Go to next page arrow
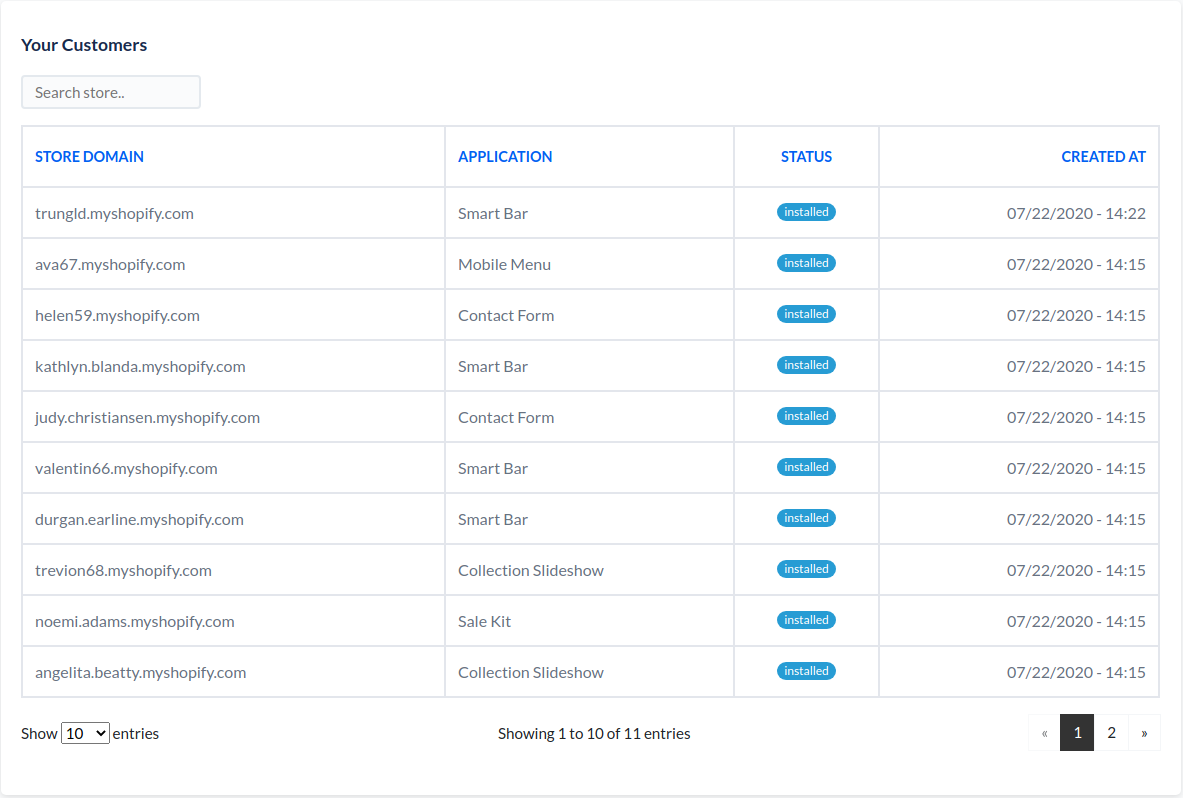Screen dimensions: 1183x798 1145,733
